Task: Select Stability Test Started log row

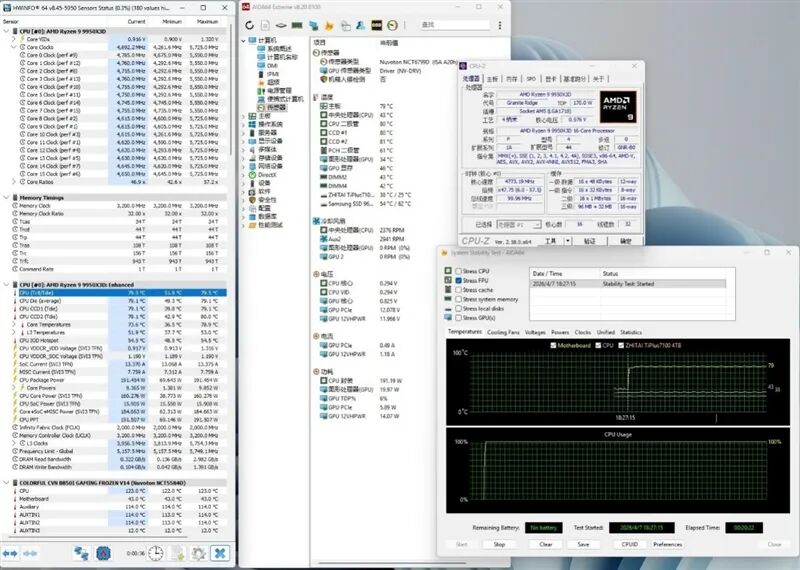Action: 628,284
